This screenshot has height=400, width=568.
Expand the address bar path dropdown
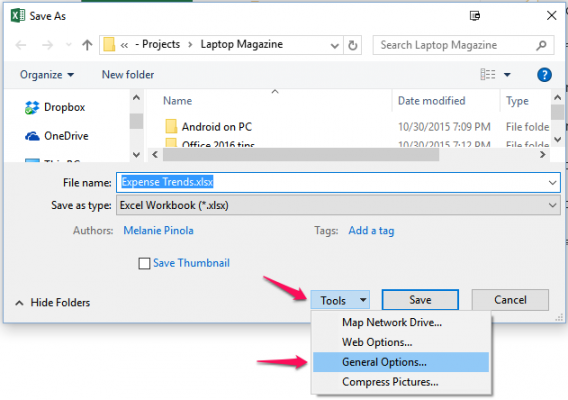point(335,46)
